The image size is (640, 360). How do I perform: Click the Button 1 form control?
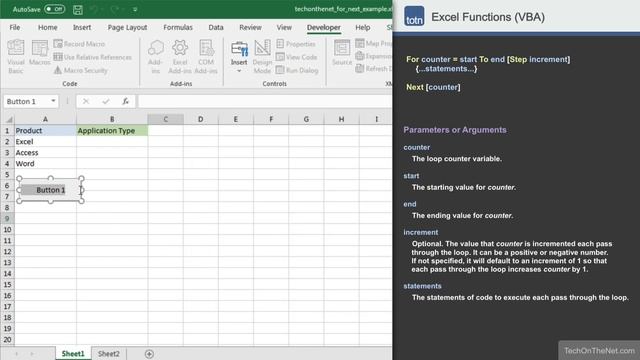point(50,190)
